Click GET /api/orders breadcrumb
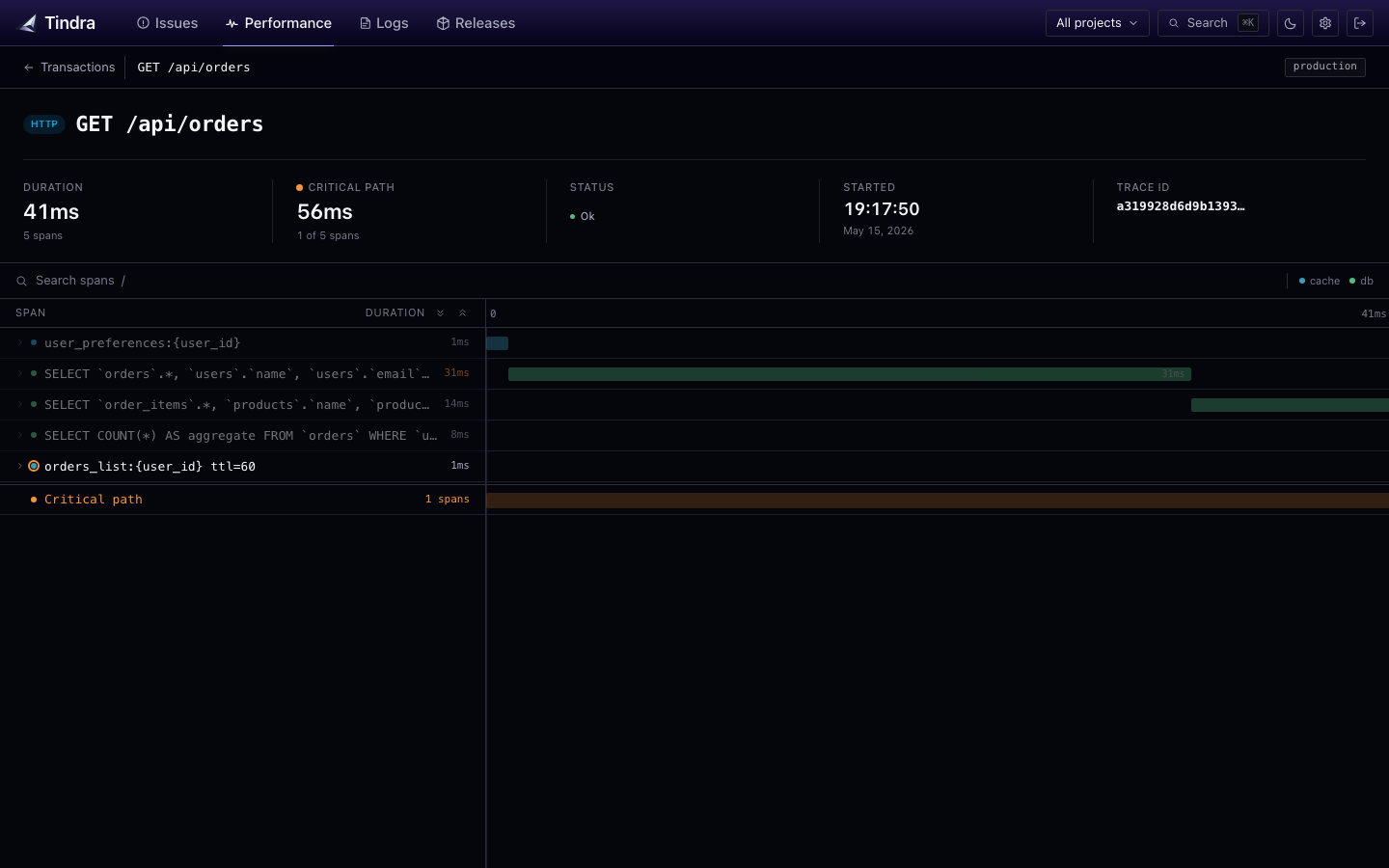The image size is (1389, 868). click(194, 68)
